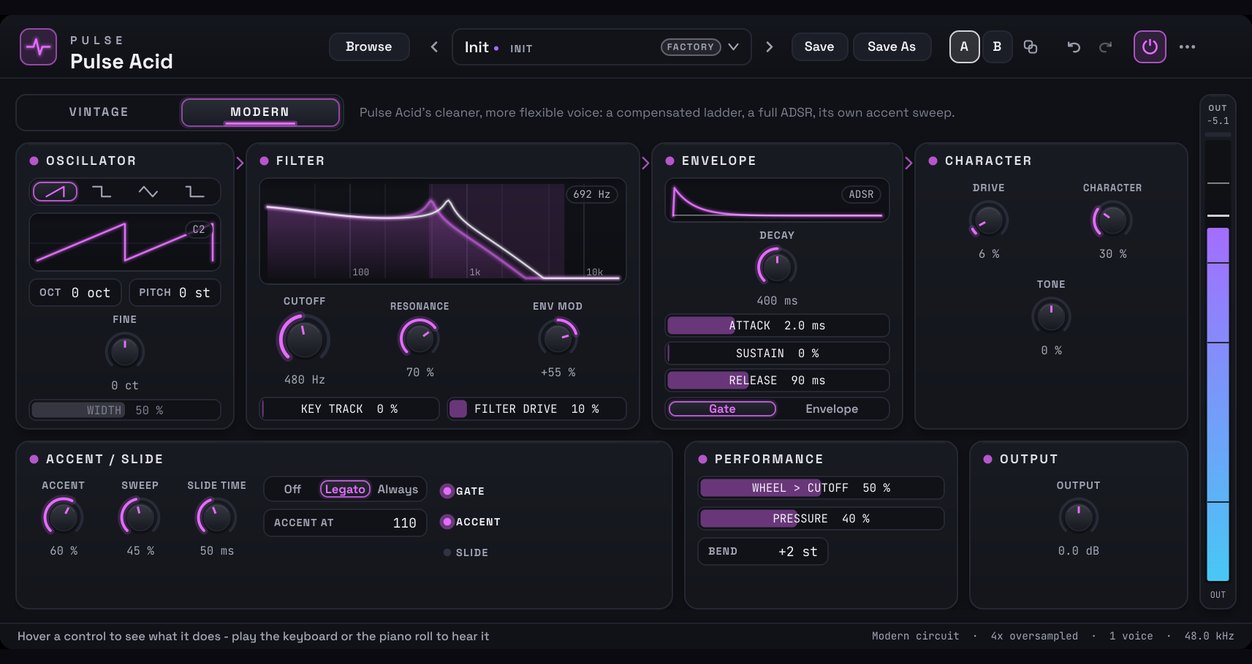
Task: Click the Save button
Action: pyautogui.click(x=819, y=47)
